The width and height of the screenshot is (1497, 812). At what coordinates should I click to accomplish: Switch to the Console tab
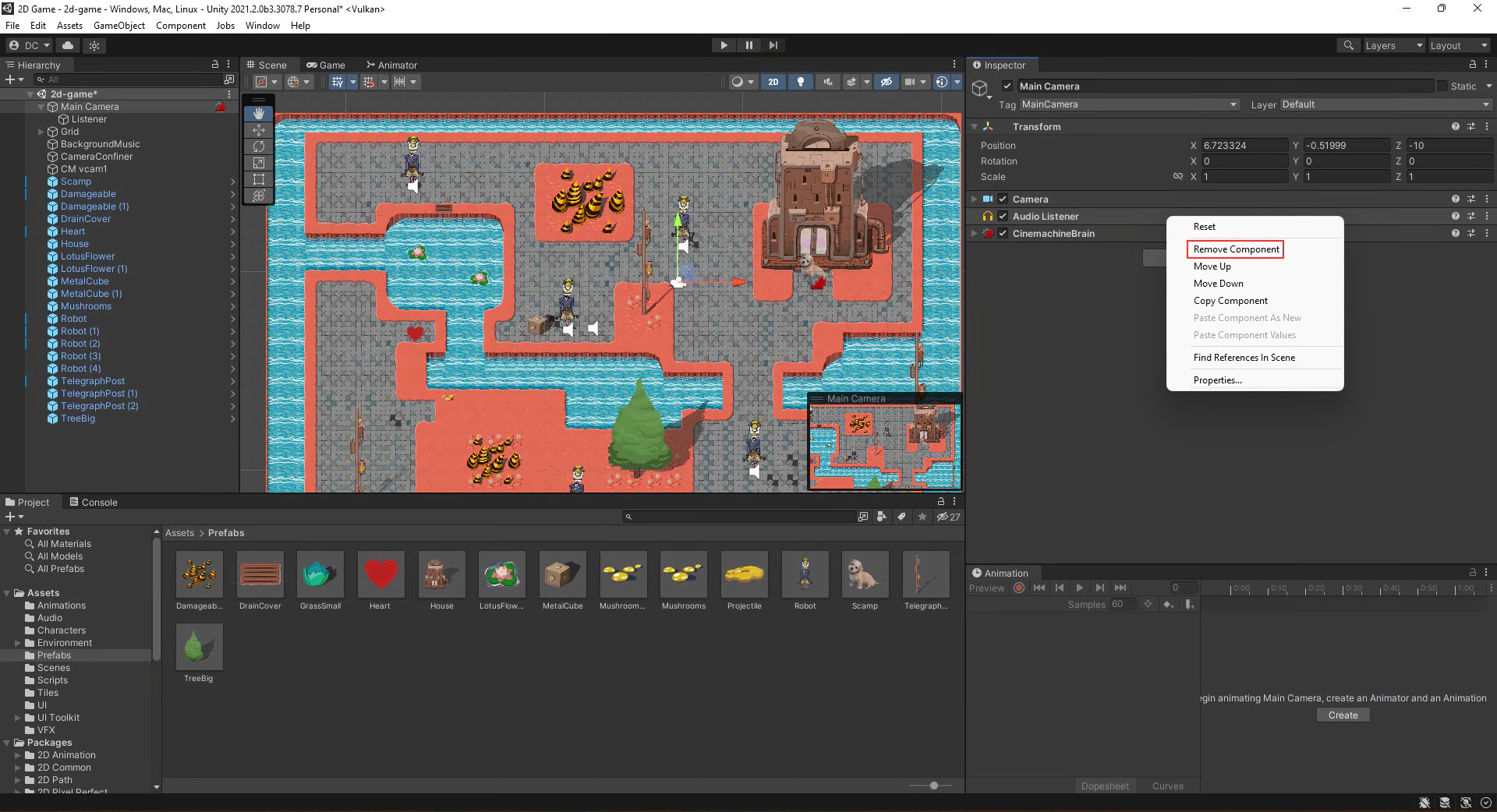click(x=94, y=502)
